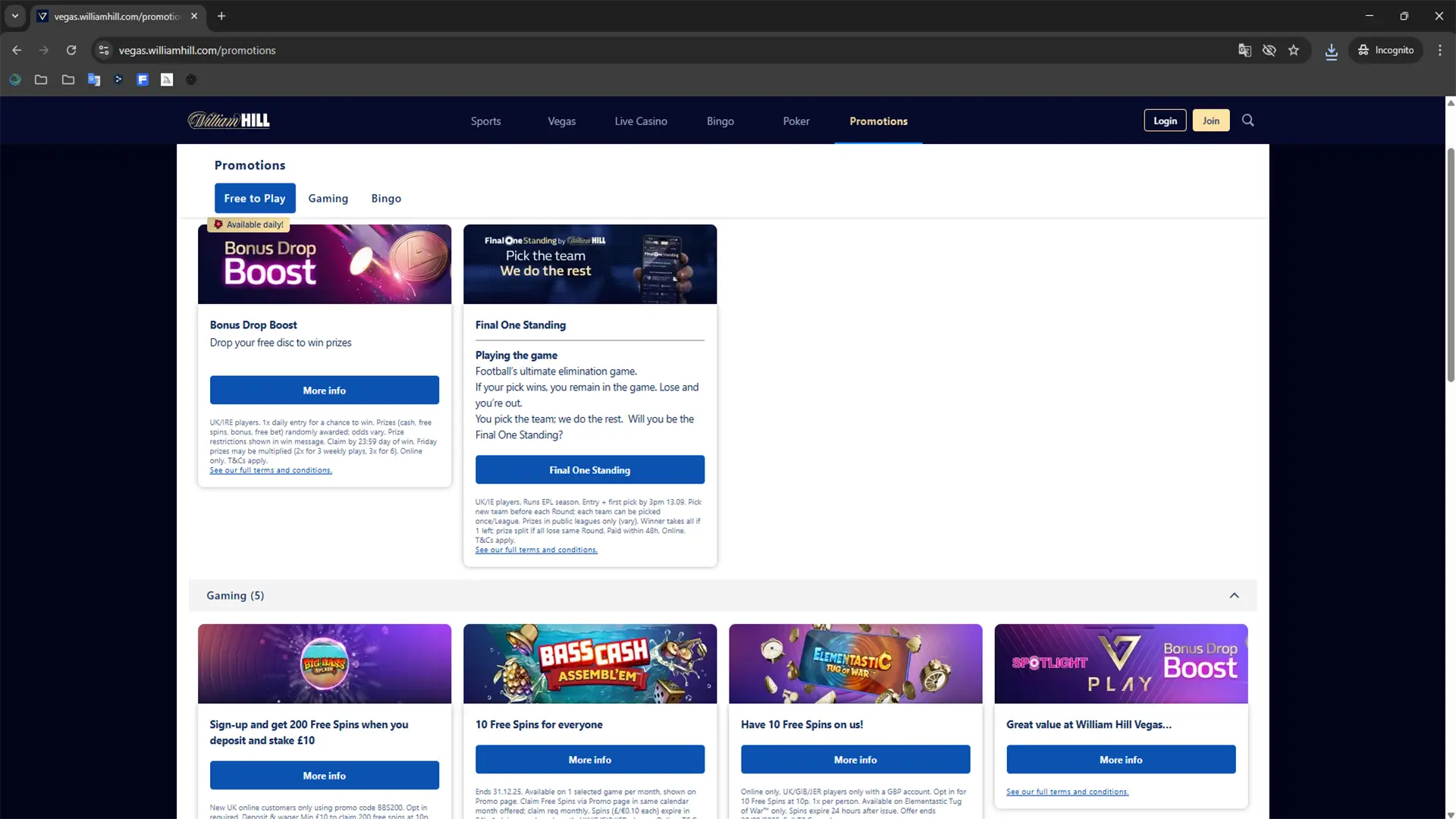Screen dimensions: 1456x819
Task: Open the site information icon in address bar
Action: (104, 50)
